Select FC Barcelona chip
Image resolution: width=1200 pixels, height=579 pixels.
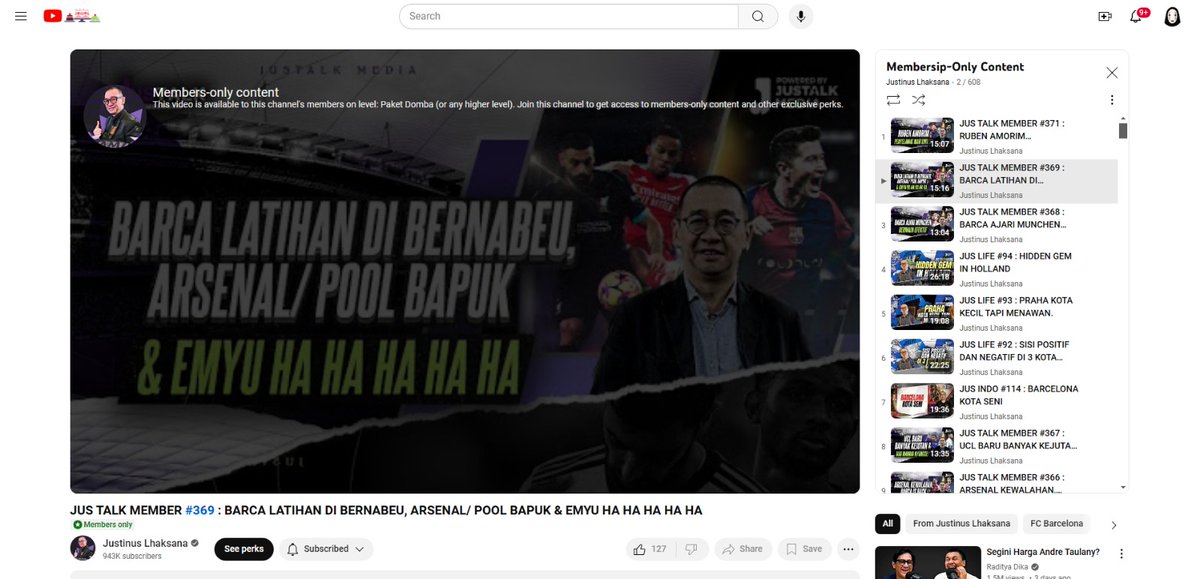tap(1057, 523)
